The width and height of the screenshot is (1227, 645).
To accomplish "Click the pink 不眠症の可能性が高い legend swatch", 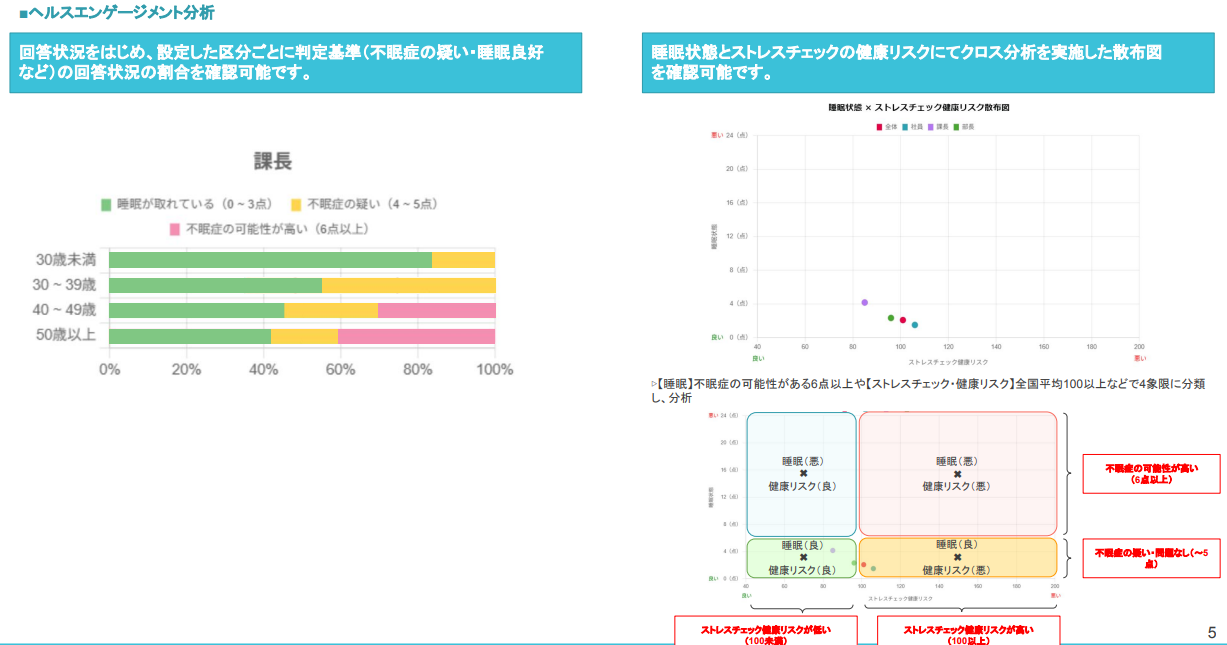I will [175, 229].
